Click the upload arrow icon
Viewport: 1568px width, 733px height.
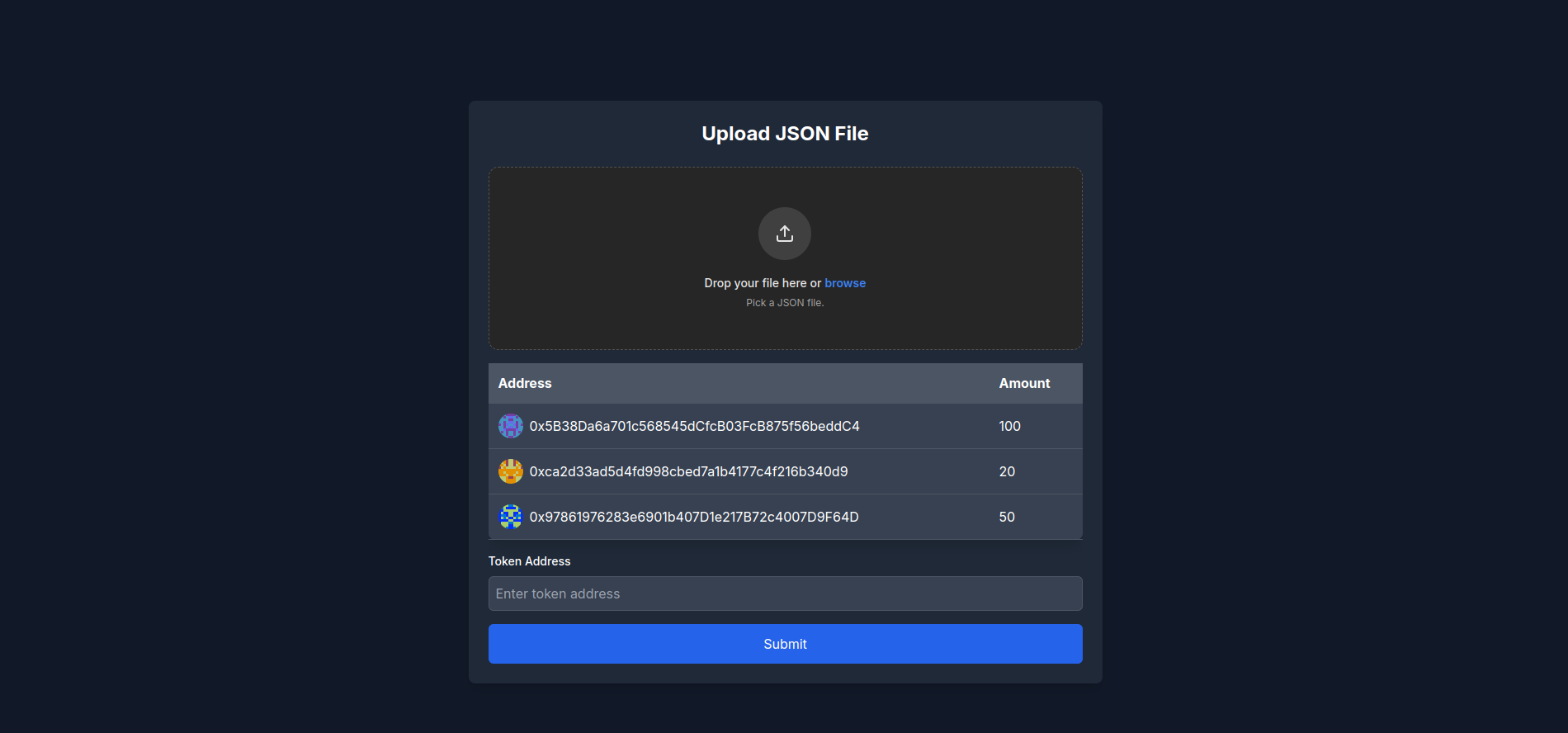tap(785, 234)
